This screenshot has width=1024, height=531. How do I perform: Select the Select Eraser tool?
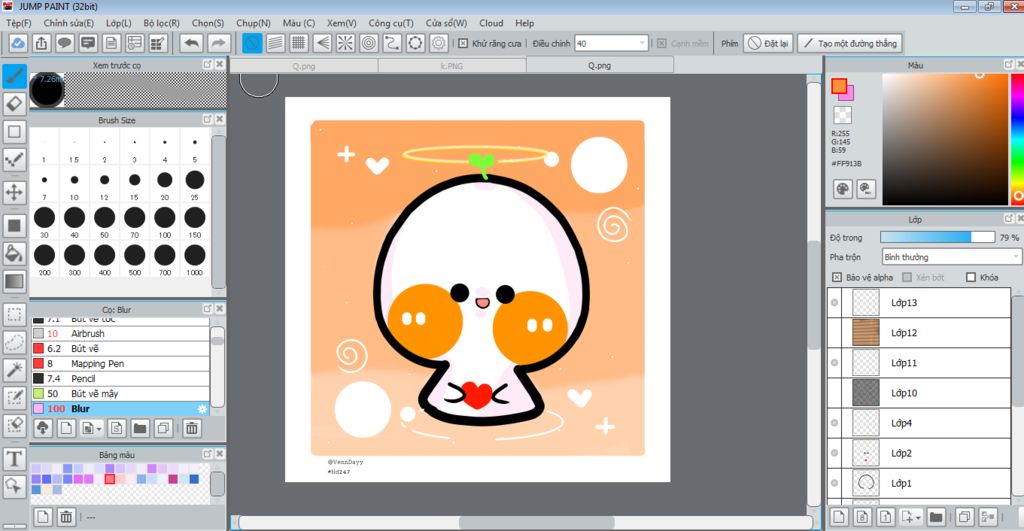tap(14, 425)
